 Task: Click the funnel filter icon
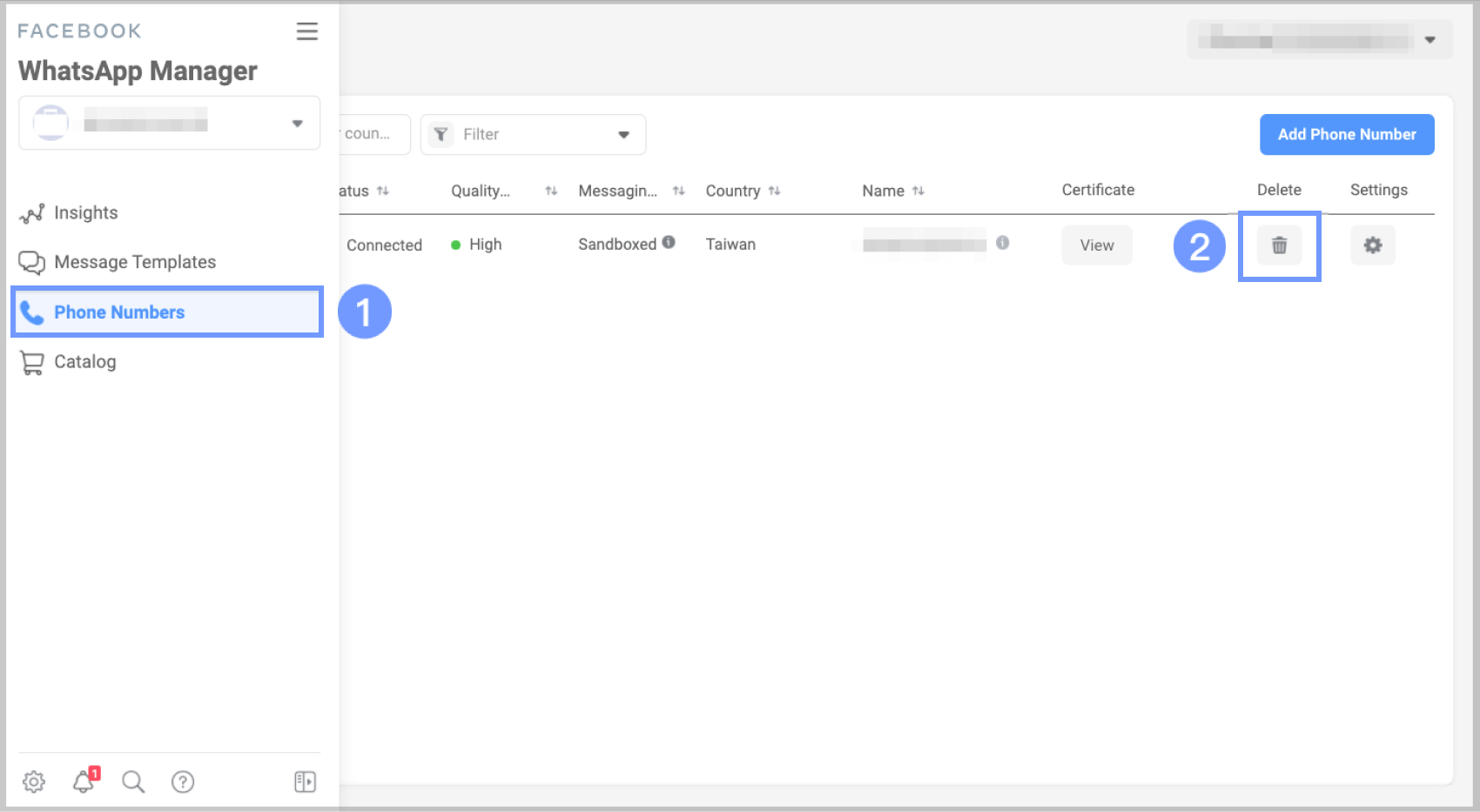pyautogui.click(x=441, y=135)
